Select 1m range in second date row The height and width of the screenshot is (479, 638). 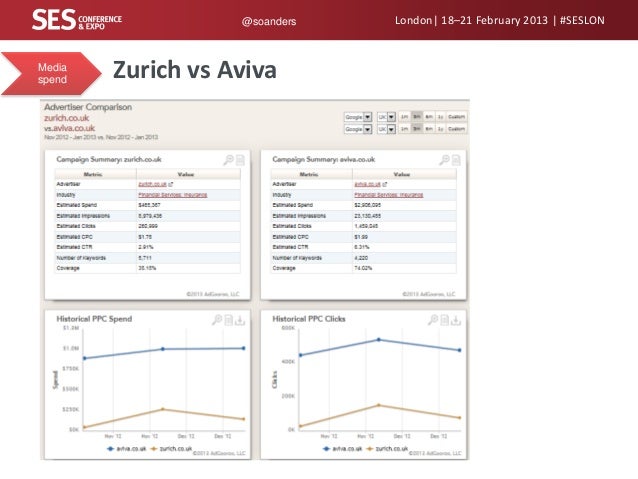[404, 129]
